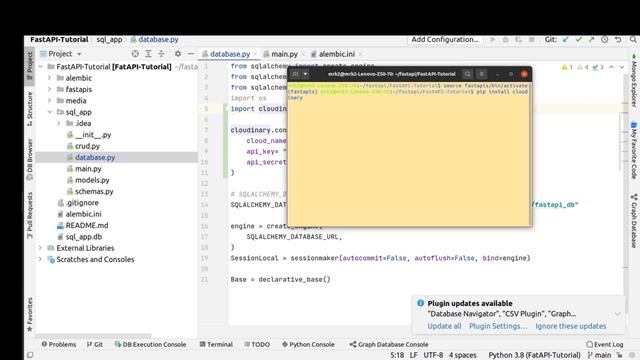Close the alembic.ini editor tab
This screenshot has height=360, width=640.
coord(360,54)
